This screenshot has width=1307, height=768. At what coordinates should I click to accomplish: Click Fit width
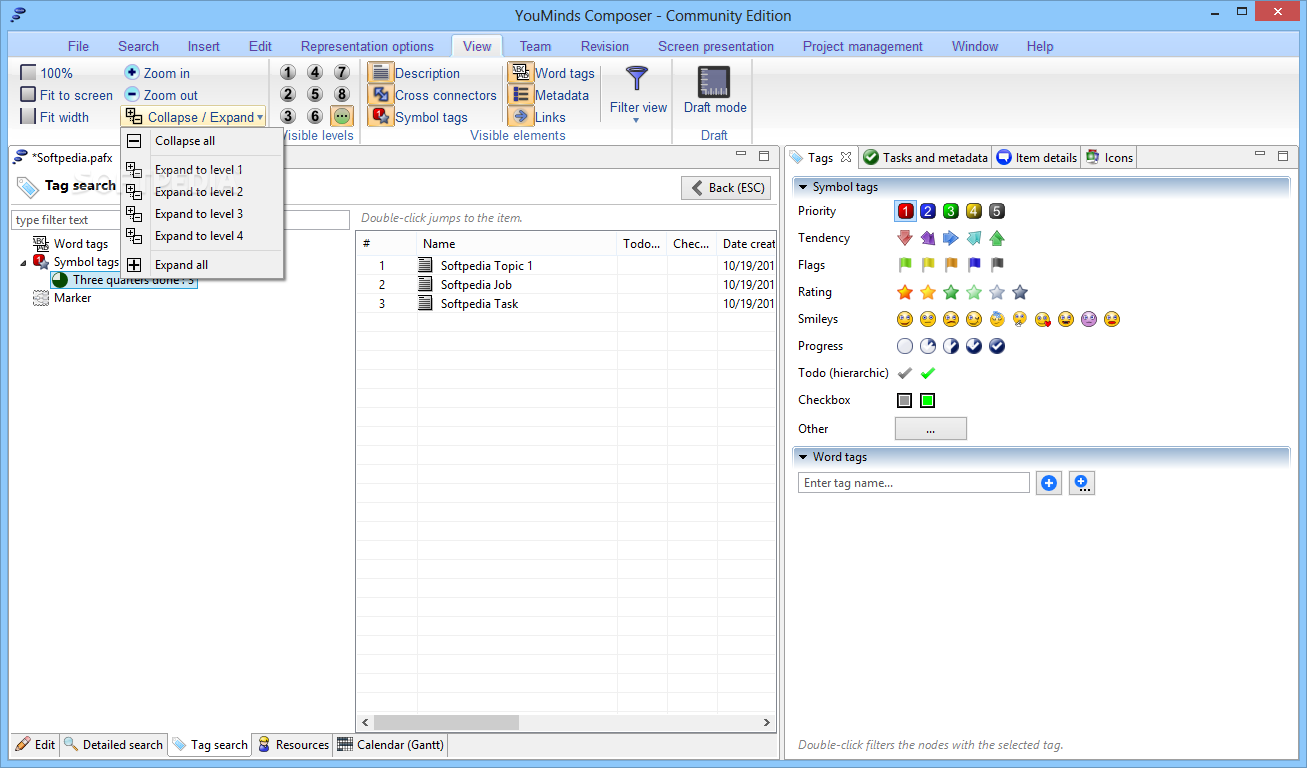(x=55, y=117)
